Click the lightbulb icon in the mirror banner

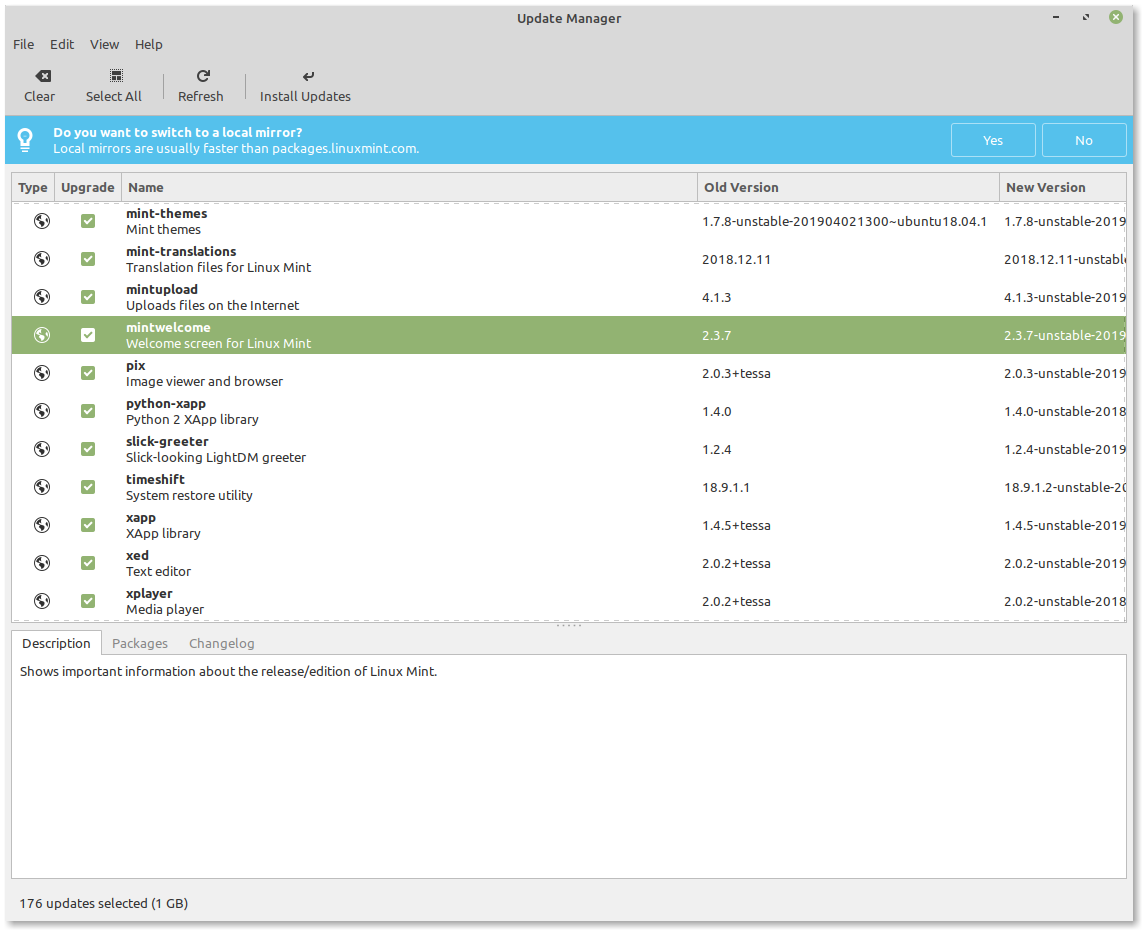(x=25, y=139)
